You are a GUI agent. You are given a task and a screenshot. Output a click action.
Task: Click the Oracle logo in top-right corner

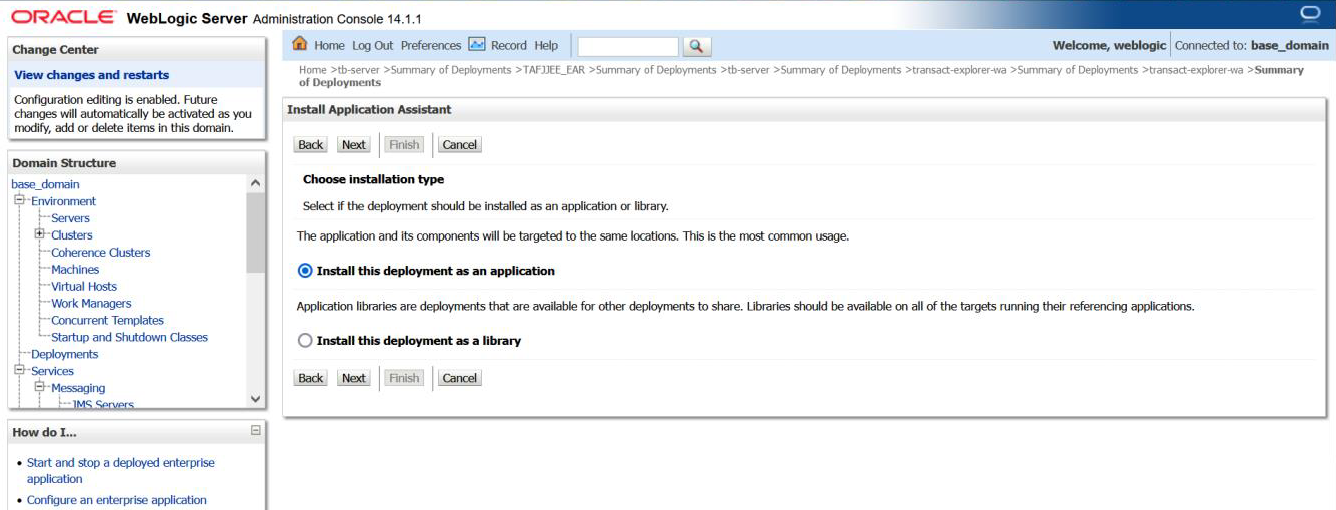[1310, 13]
